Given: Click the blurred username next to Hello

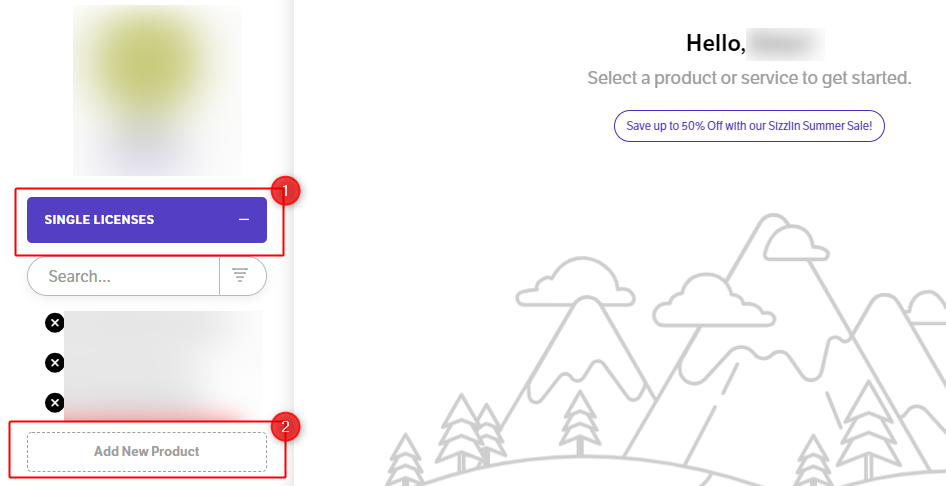Looking at the screenshot, I should (x=785, y=43).
